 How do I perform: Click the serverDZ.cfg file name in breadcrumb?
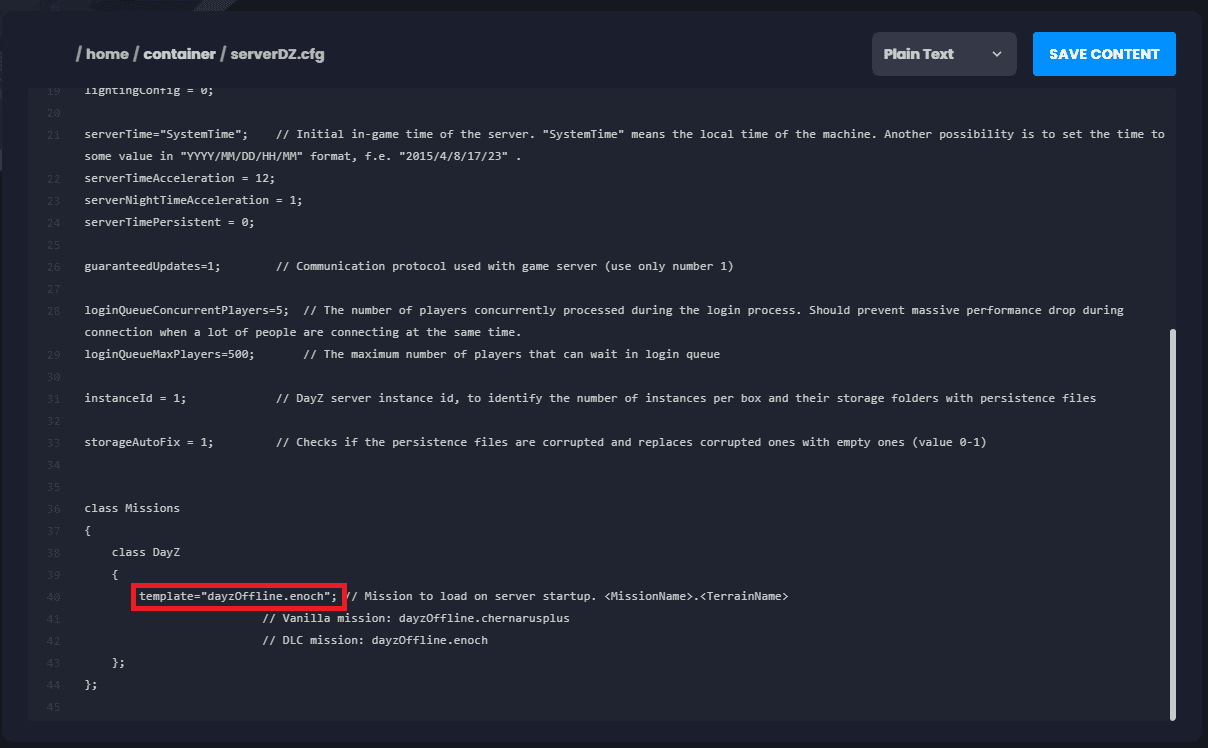click(277, 54)
